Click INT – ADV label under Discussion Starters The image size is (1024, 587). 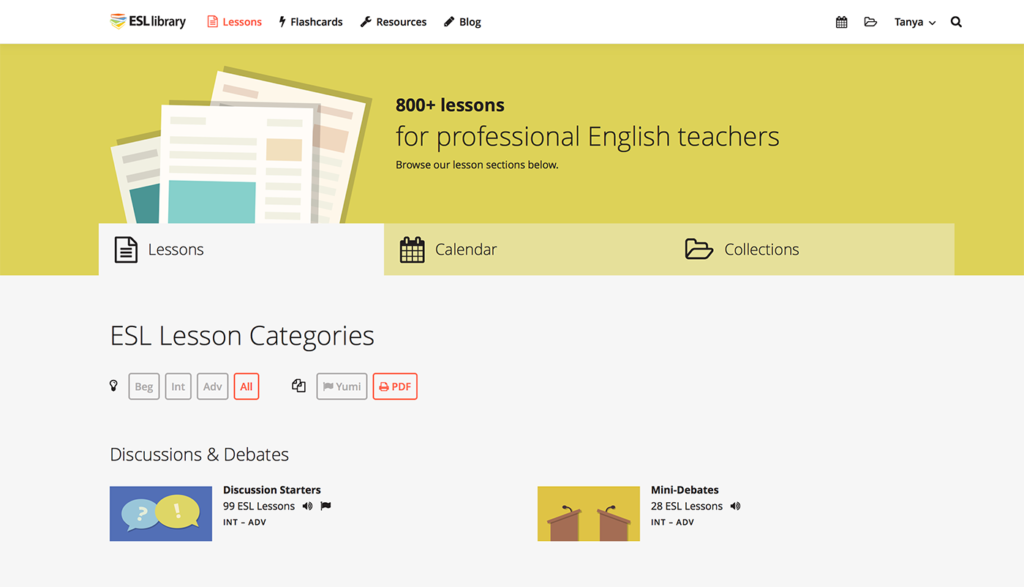244,522
